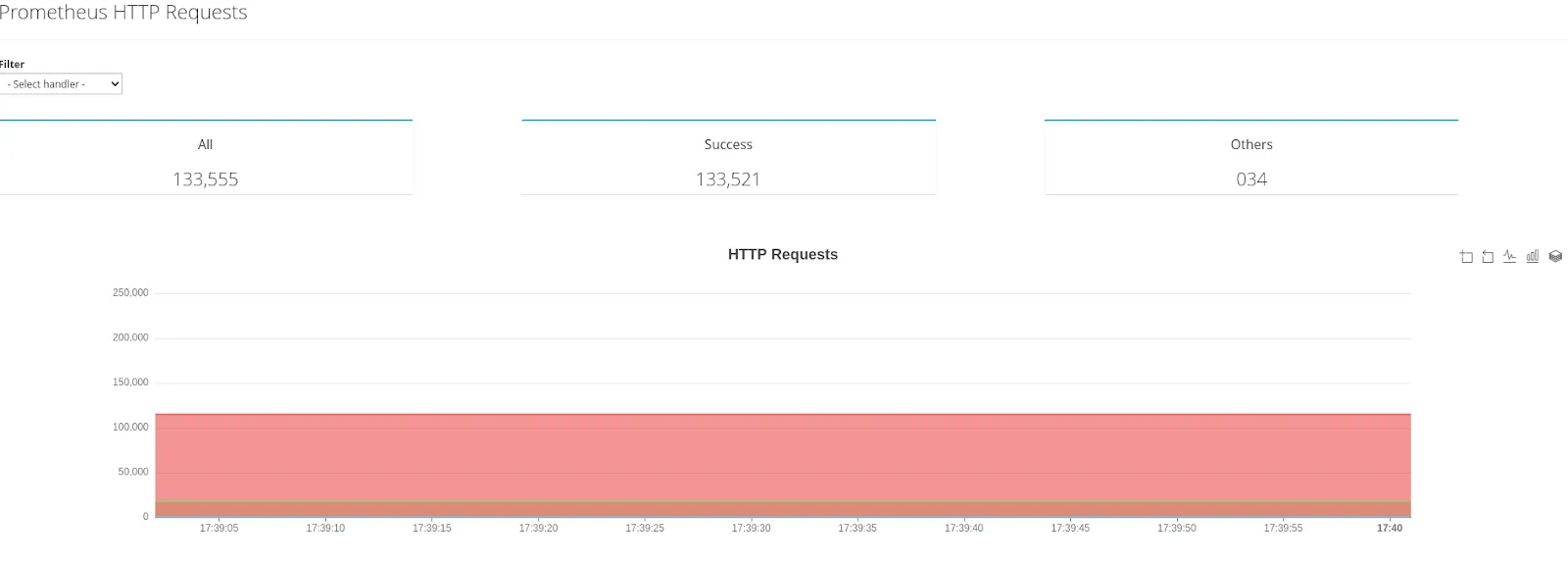The height and width of the screenshot is (563, 1568).
Task: Click the 17:39:05 time axis label
Action: coord(219,528)
